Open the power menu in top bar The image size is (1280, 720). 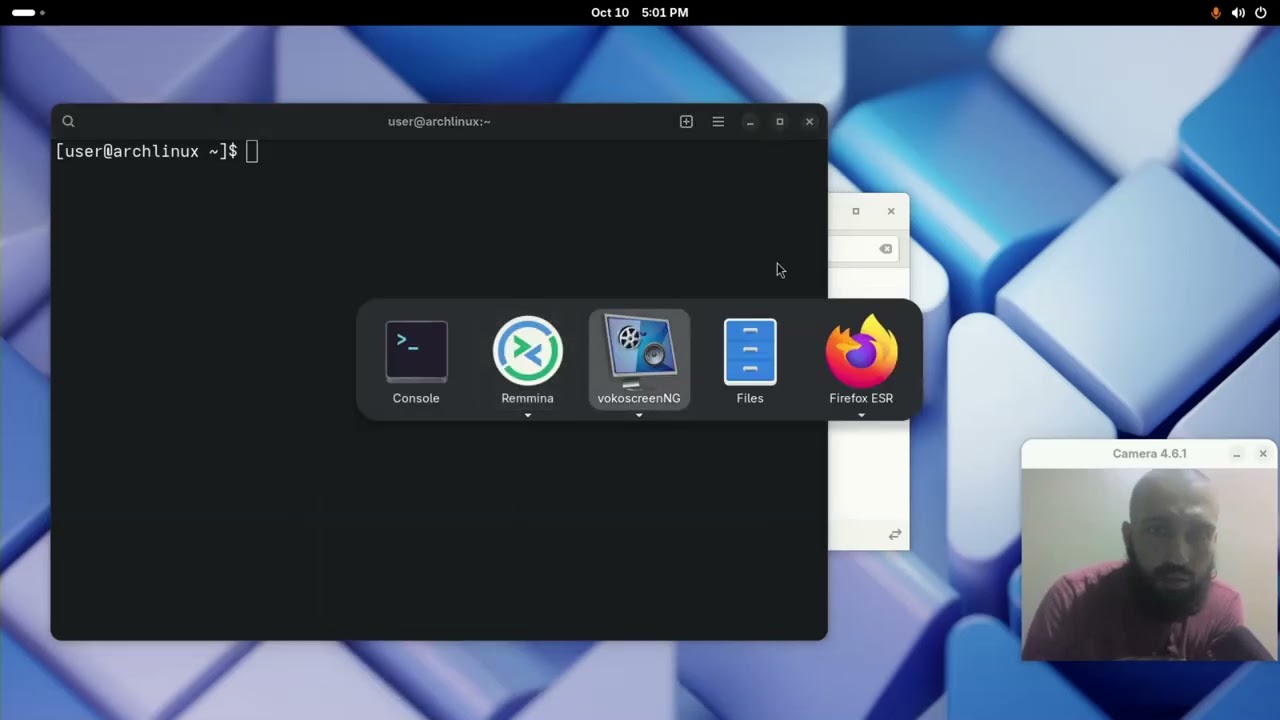click(1260, 12)
